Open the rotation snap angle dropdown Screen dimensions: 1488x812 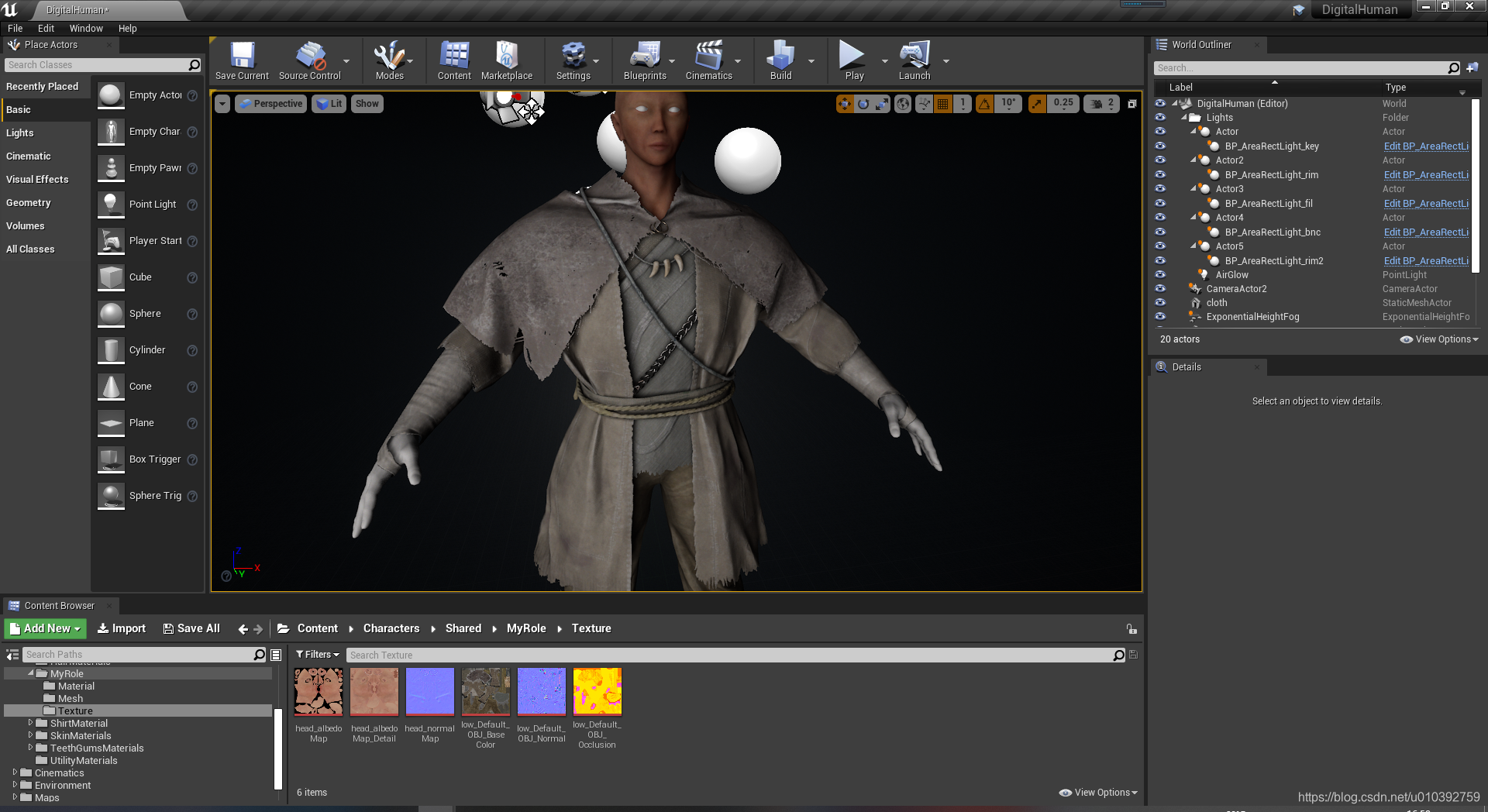[x=1009, y=104]
